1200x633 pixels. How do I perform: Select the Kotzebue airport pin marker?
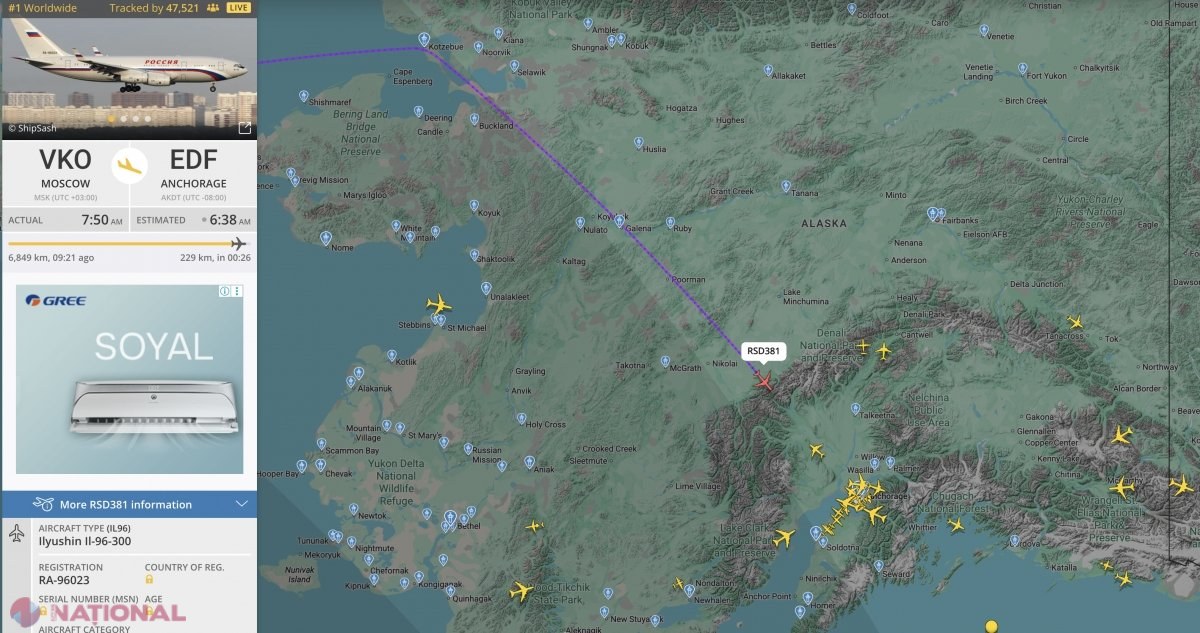point(424,40)
